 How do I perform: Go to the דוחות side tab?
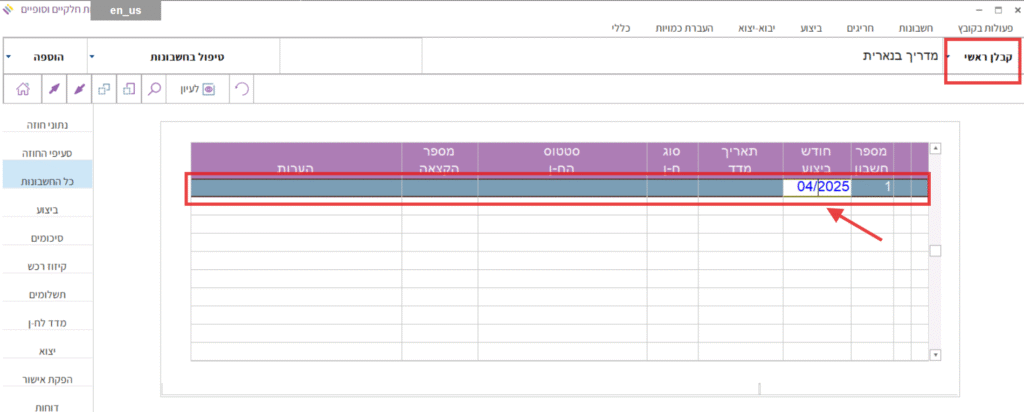click(47, 407)
